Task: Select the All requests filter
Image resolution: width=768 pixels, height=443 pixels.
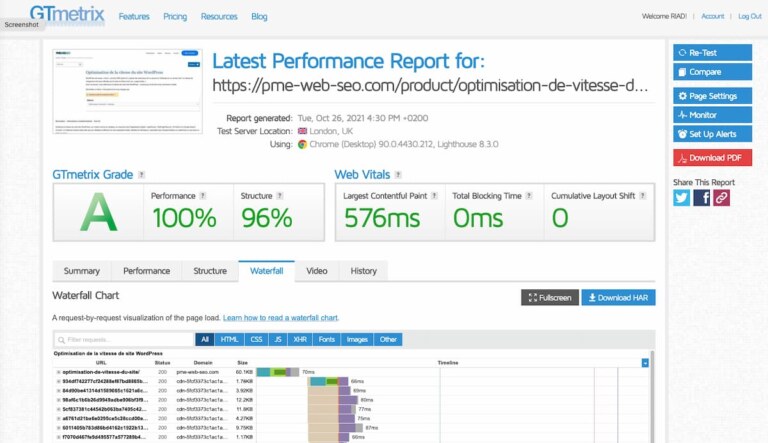Action: (x=205, y=339)
